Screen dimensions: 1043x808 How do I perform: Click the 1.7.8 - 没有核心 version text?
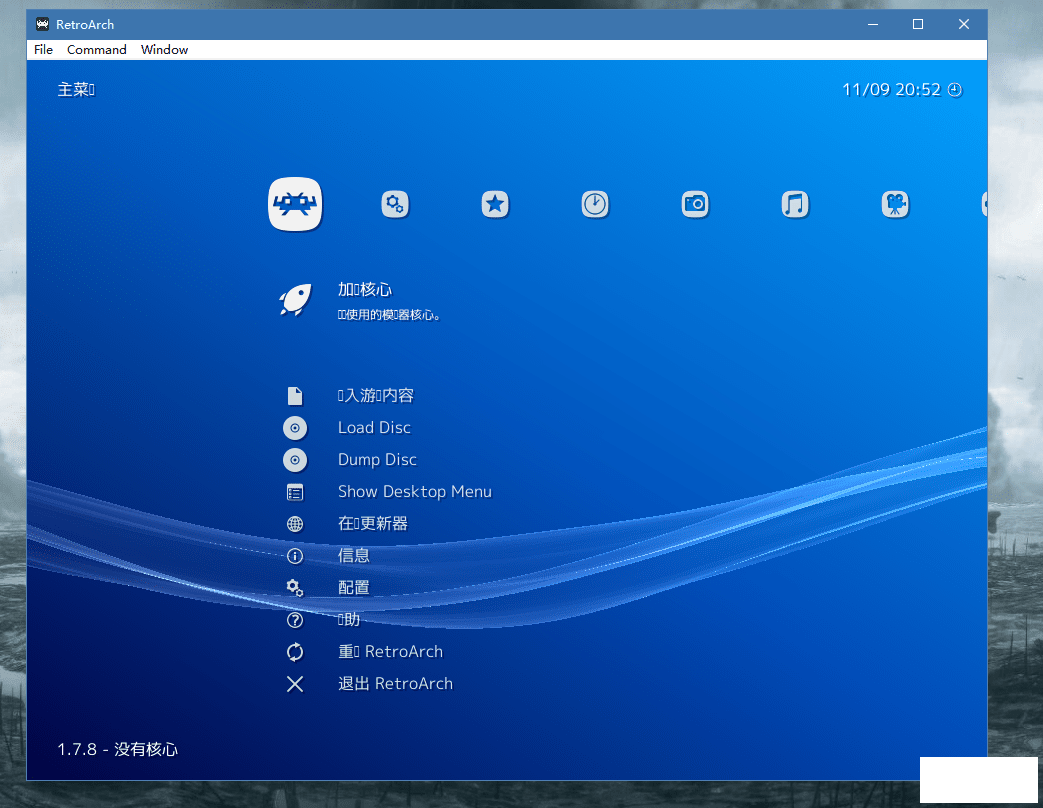click(118, 749)
